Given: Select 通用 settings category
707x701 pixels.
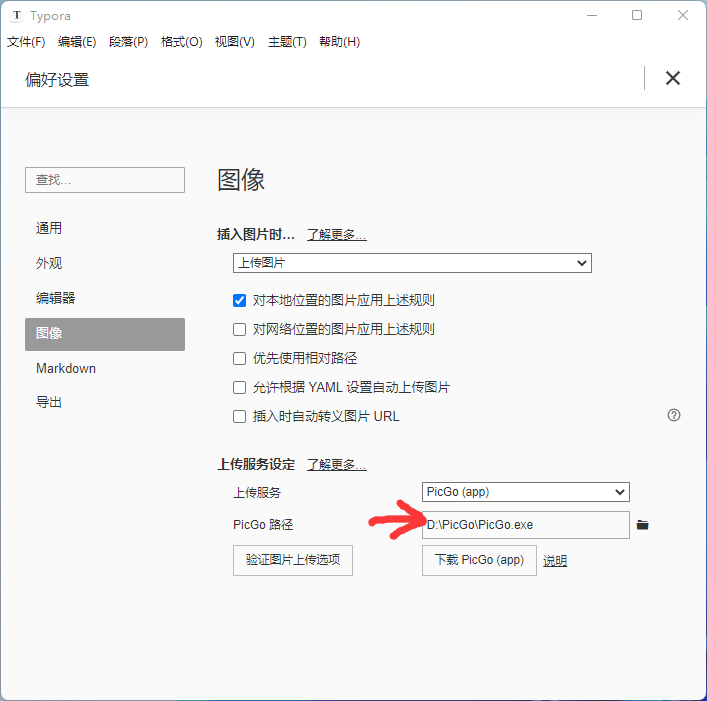Looking at the screenshot, I should click(x=105, y=228).
